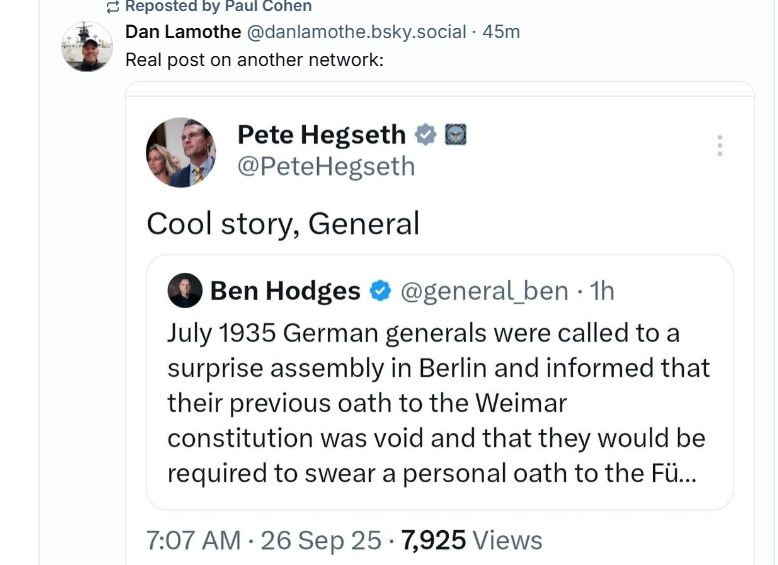Click the 7:07 AM · 26 Sep 25 timestamp
This screenshot has width=778, height=565.
tap(264, 541)
